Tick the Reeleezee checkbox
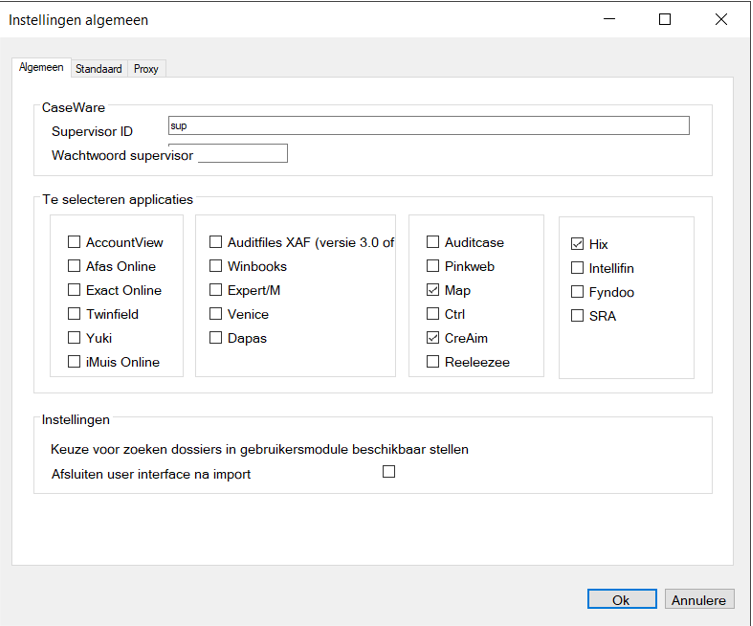The image size is (753, 626). [x=433, y=361]
